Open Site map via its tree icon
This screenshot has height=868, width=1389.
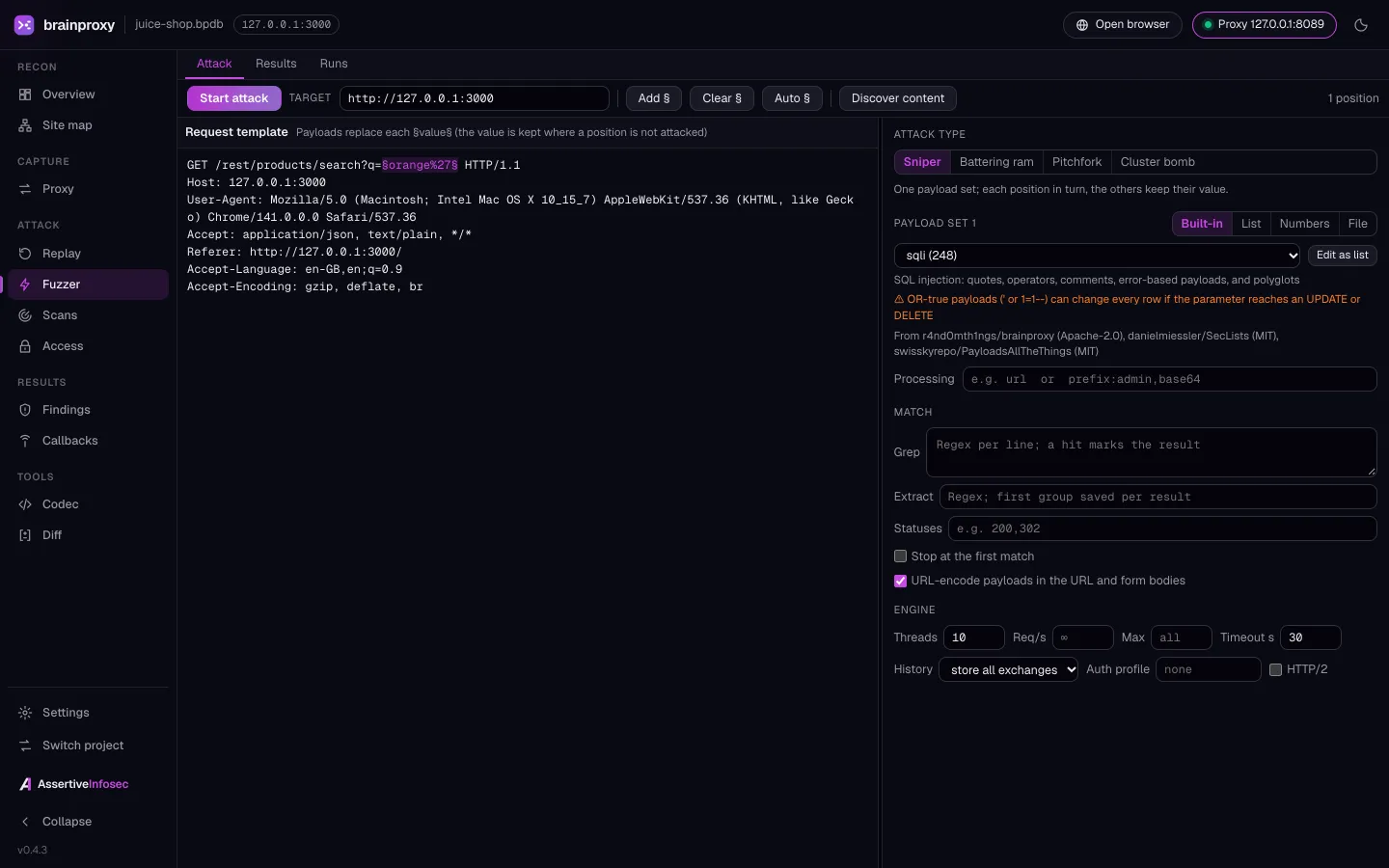25,125
